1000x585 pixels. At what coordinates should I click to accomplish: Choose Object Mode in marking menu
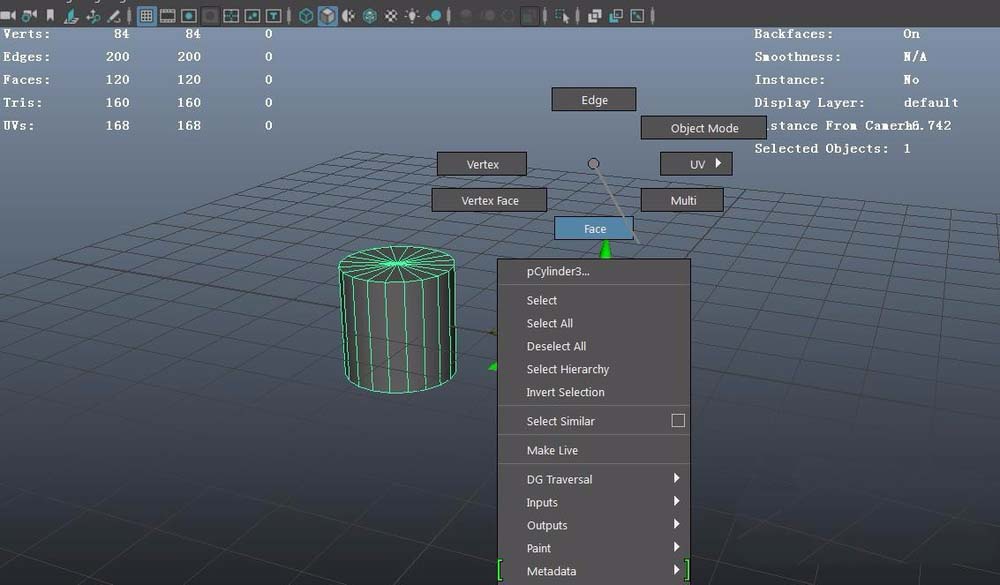(x=704, y=128)
